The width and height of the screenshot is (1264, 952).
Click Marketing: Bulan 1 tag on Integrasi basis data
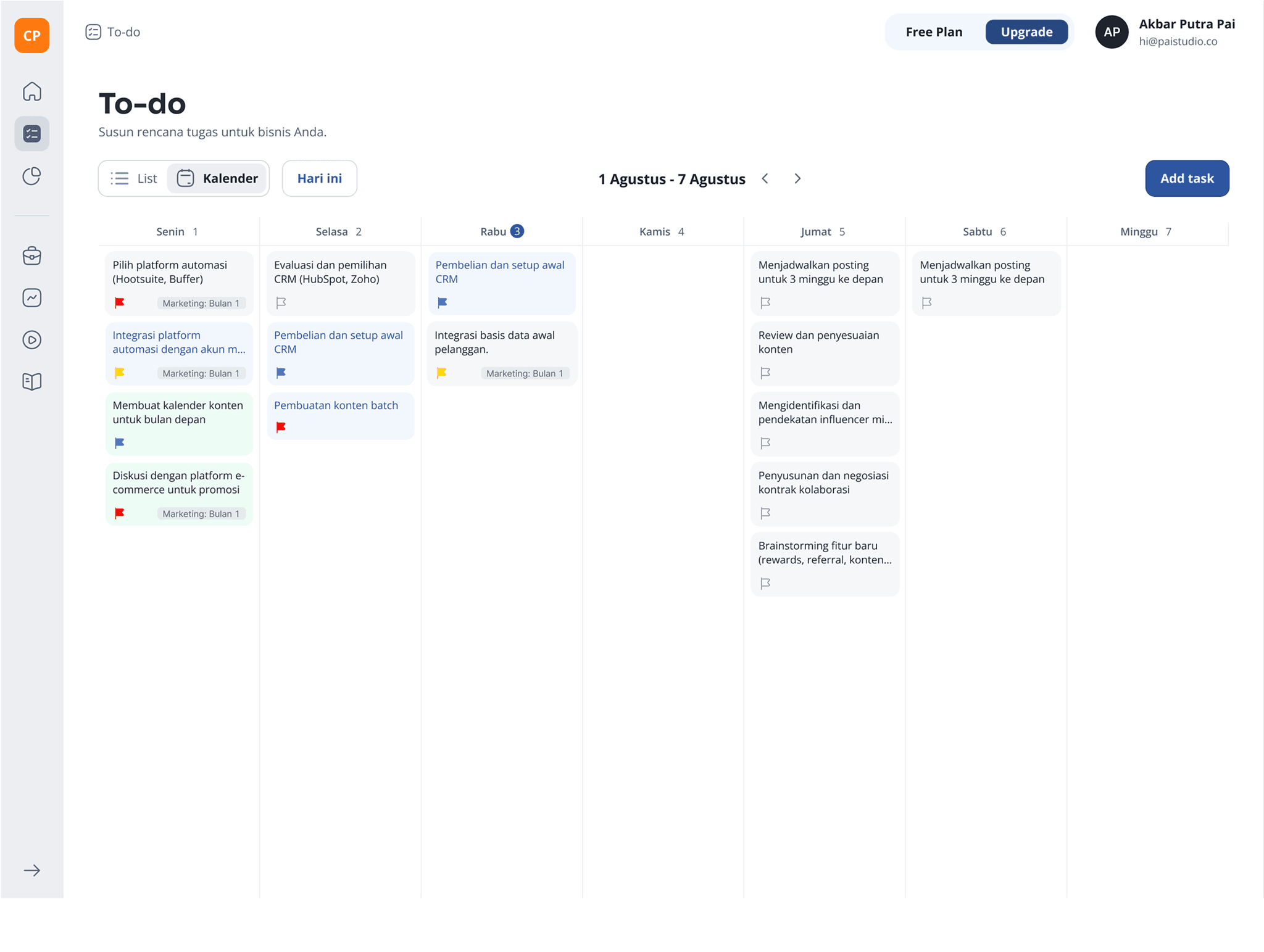click(525, 373)
